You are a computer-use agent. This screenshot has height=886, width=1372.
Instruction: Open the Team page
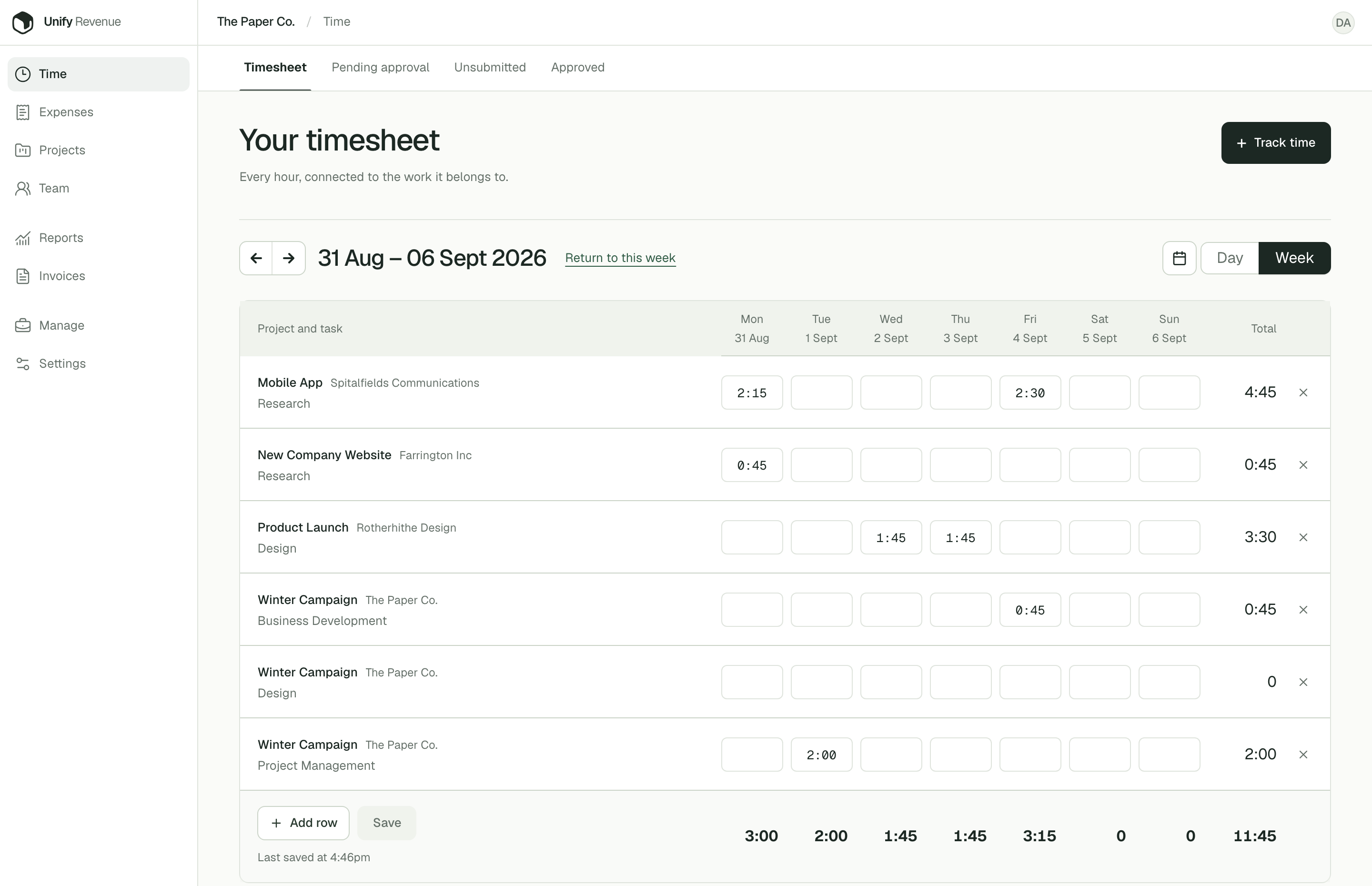pyautogui.click(x=98, y=188)
